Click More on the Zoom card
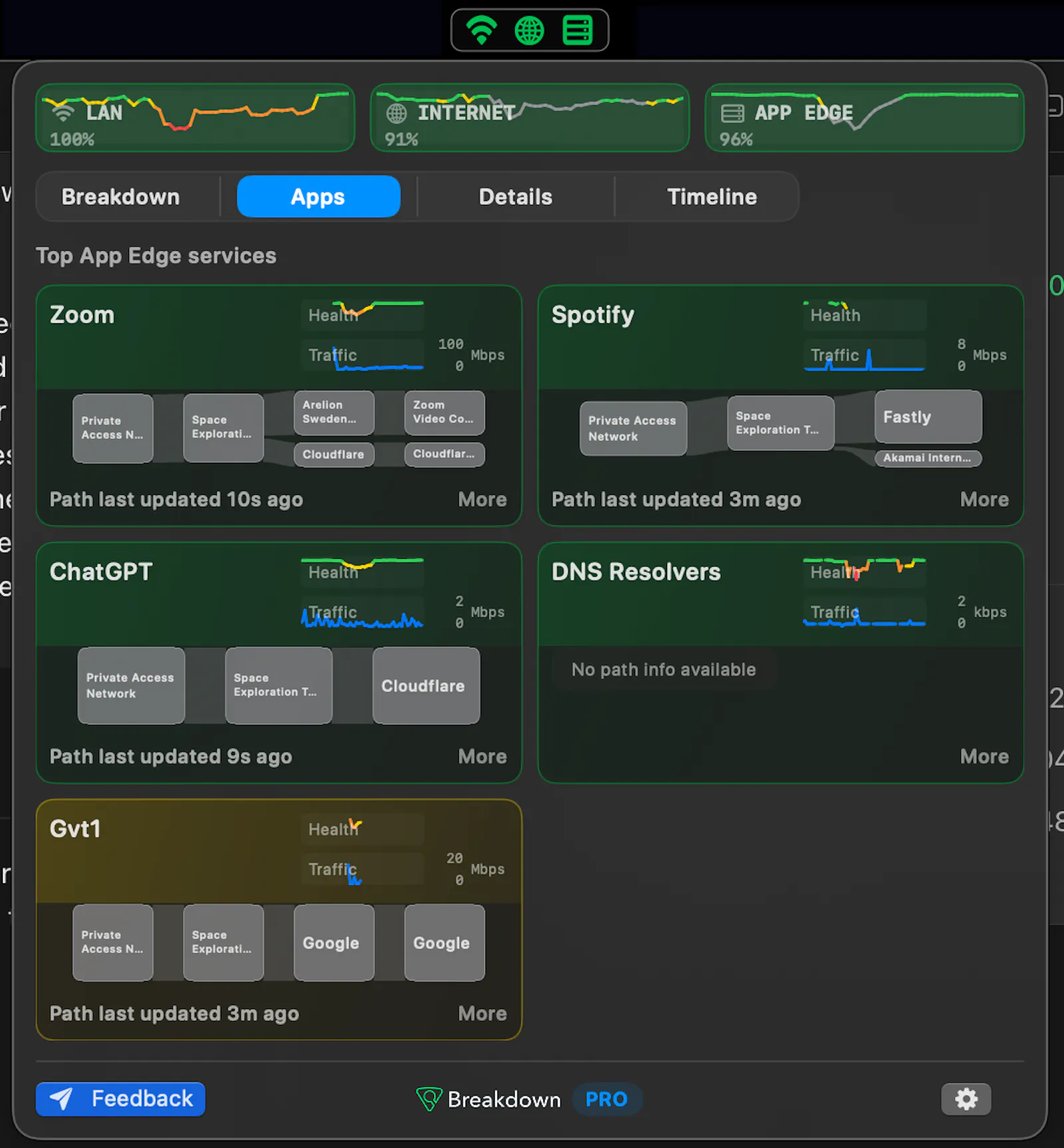The image size is (1064, 1148). tap(483, 500)
